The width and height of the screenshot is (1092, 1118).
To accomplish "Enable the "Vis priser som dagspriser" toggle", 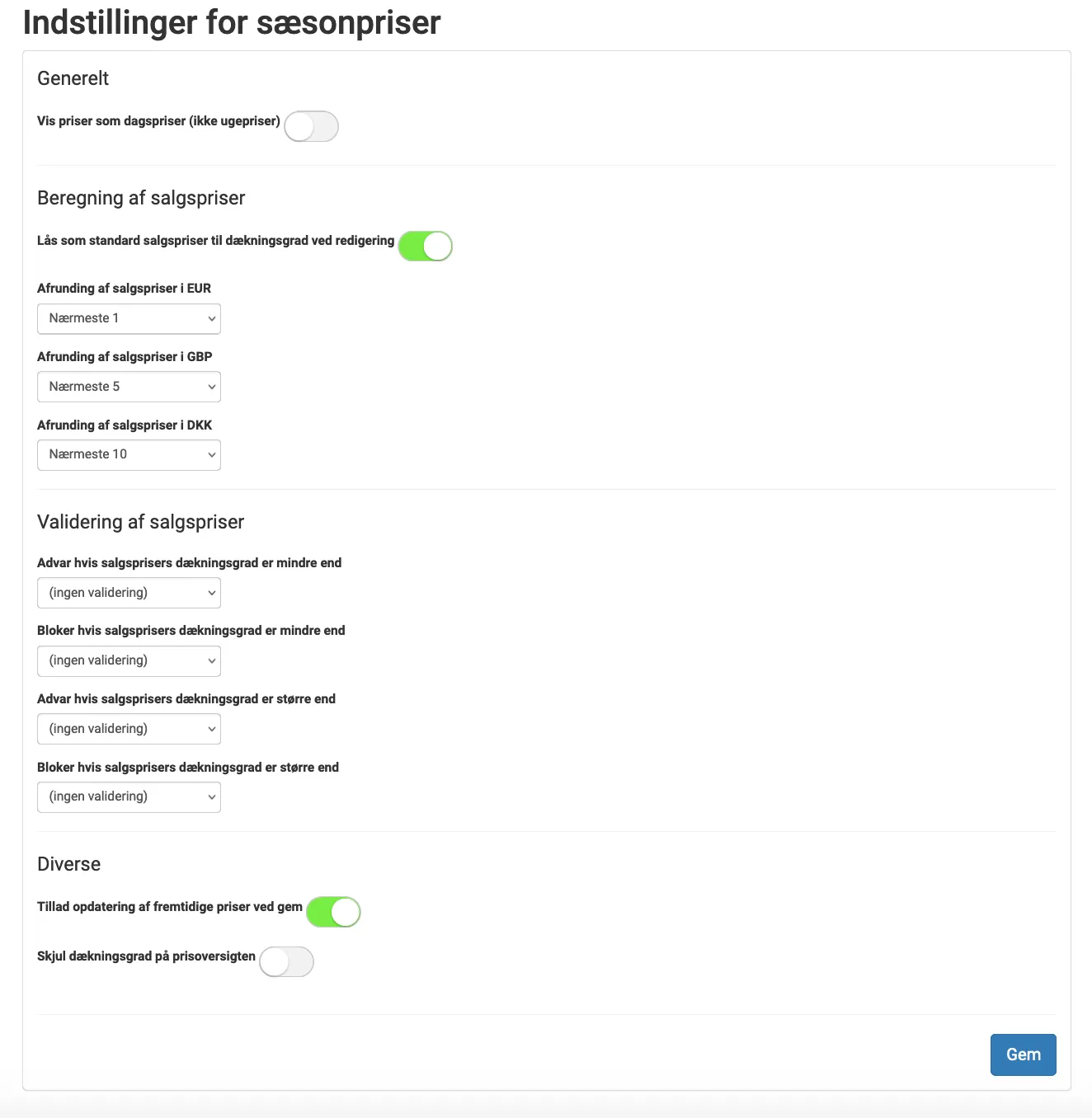I will 311,126.
